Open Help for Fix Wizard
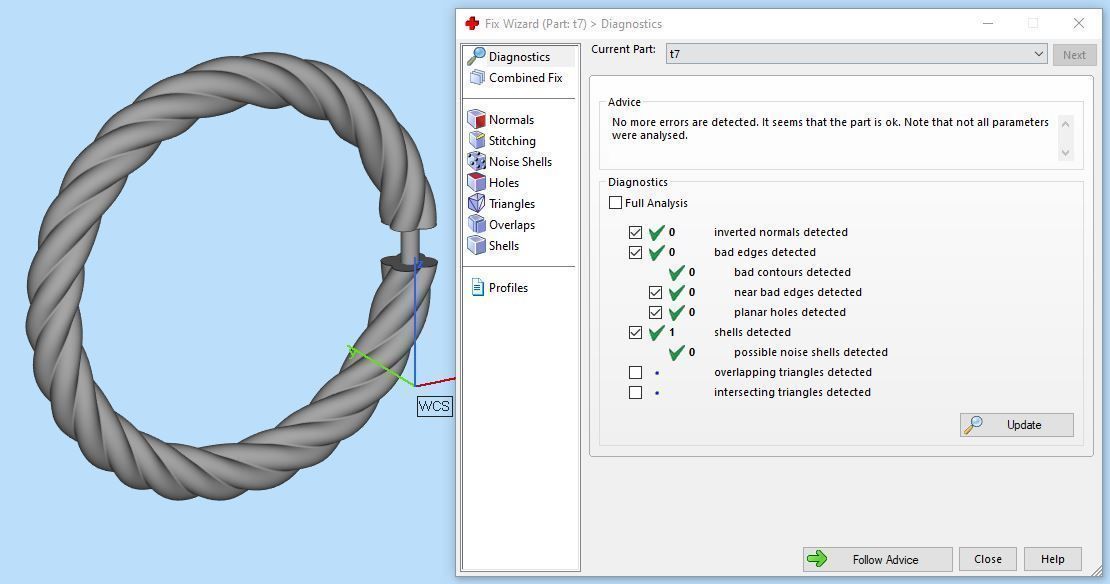The image size is (1110, 584). pyautogui.click(x=1053, y=559)
